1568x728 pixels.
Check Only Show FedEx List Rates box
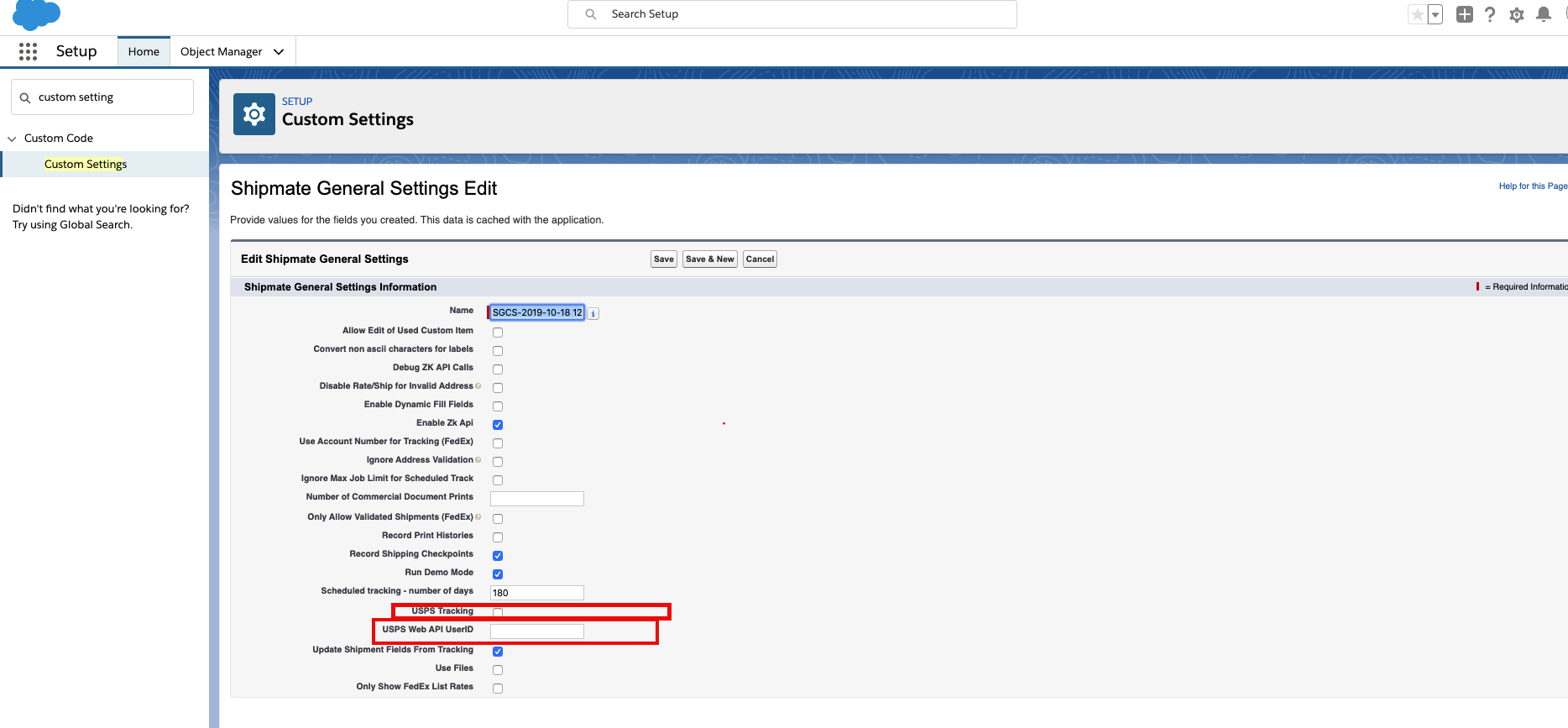pyautogui.click(x=498, y=689)
